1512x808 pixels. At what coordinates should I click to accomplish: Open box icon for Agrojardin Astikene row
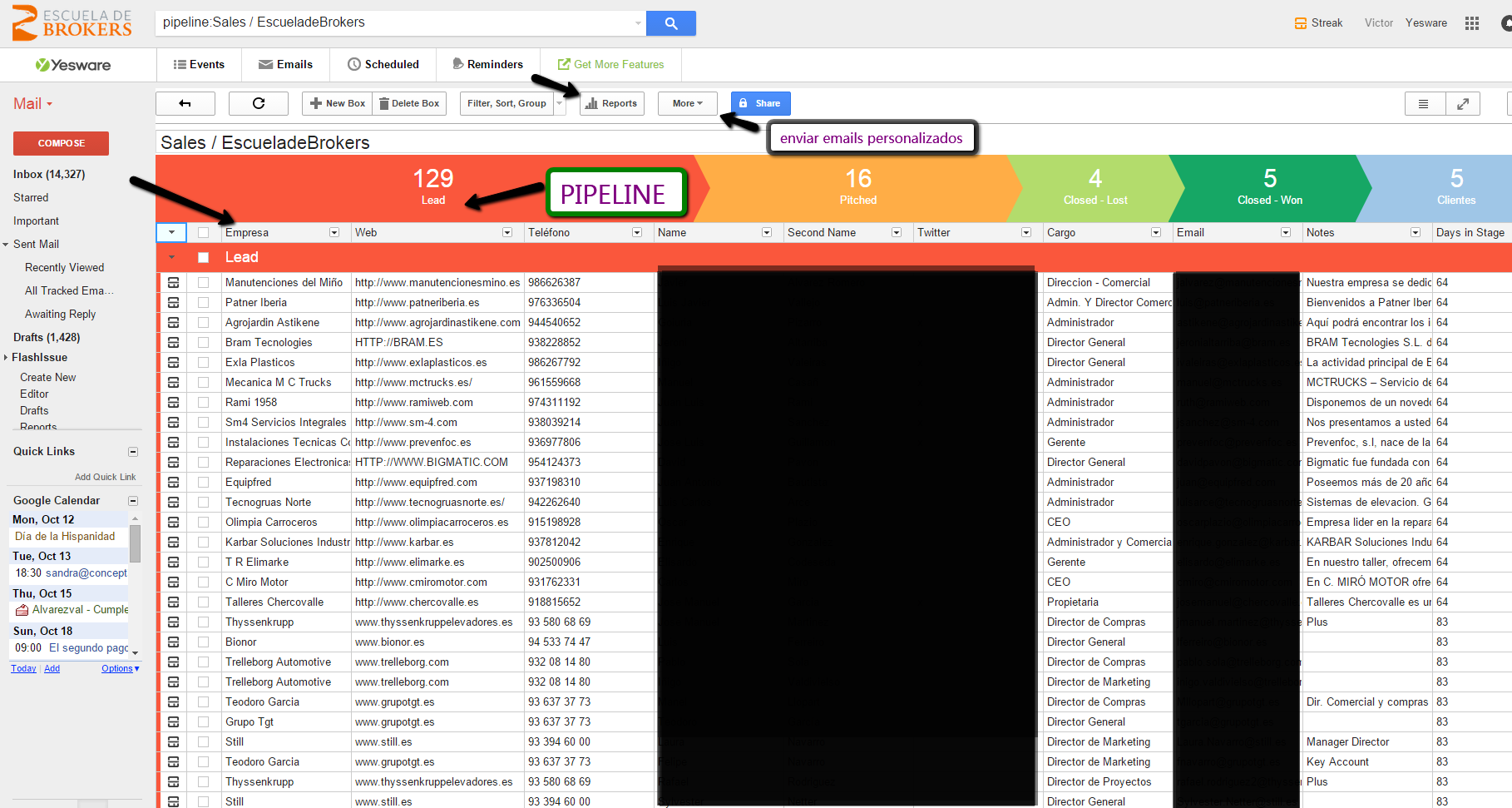pos(173,323)
